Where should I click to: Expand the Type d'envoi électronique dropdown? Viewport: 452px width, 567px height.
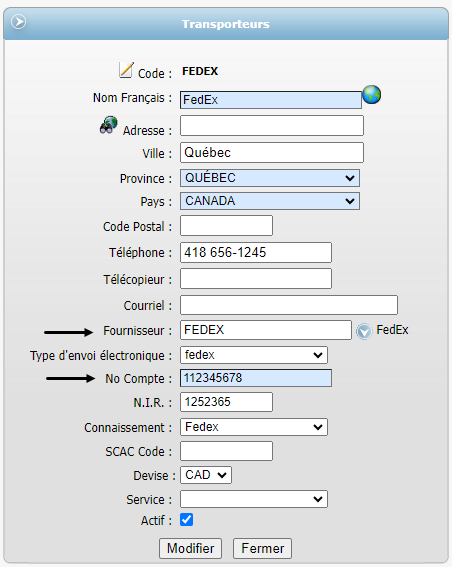[x=254, y=355]
